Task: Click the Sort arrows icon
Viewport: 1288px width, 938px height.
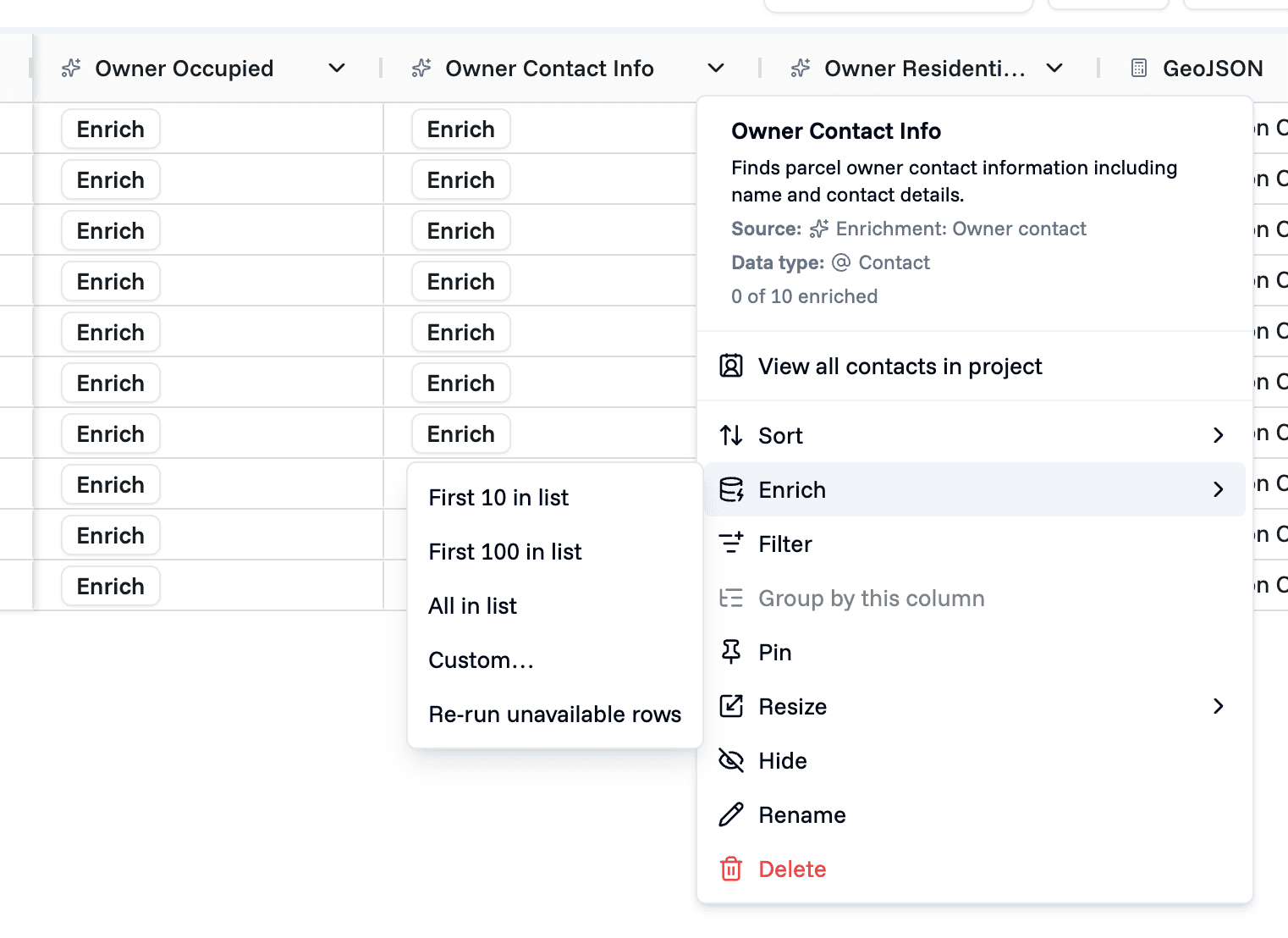Action: [731, 435]
